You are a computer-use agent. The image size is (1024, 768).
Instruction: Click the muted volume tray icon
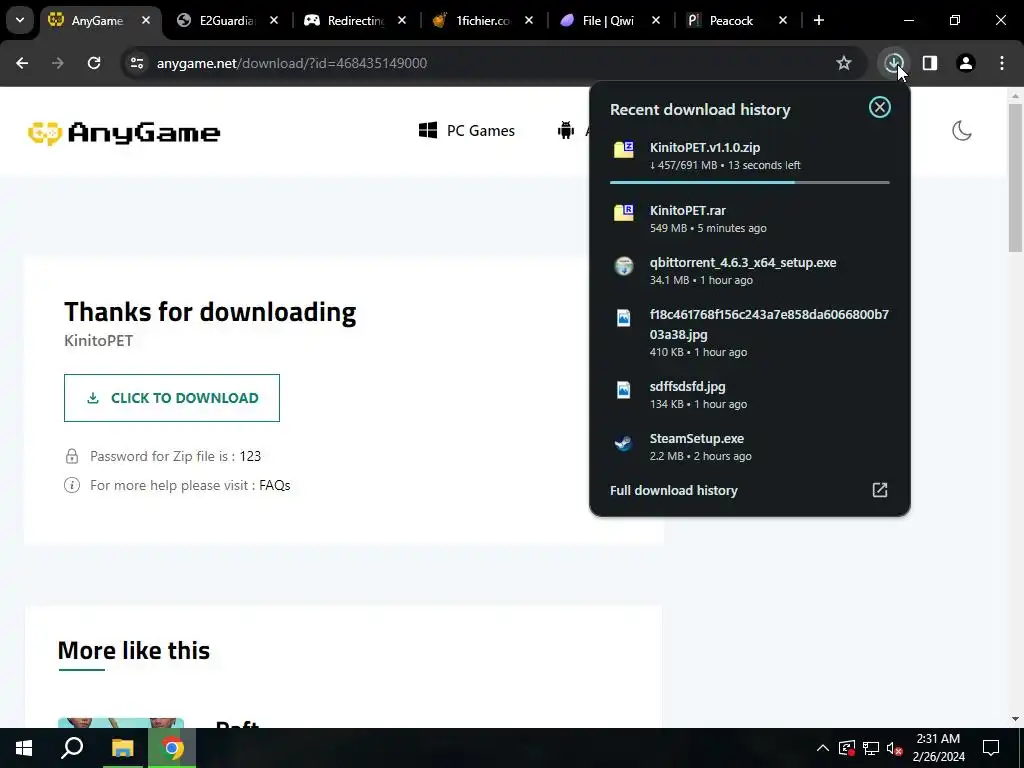[x=895, y=748]
